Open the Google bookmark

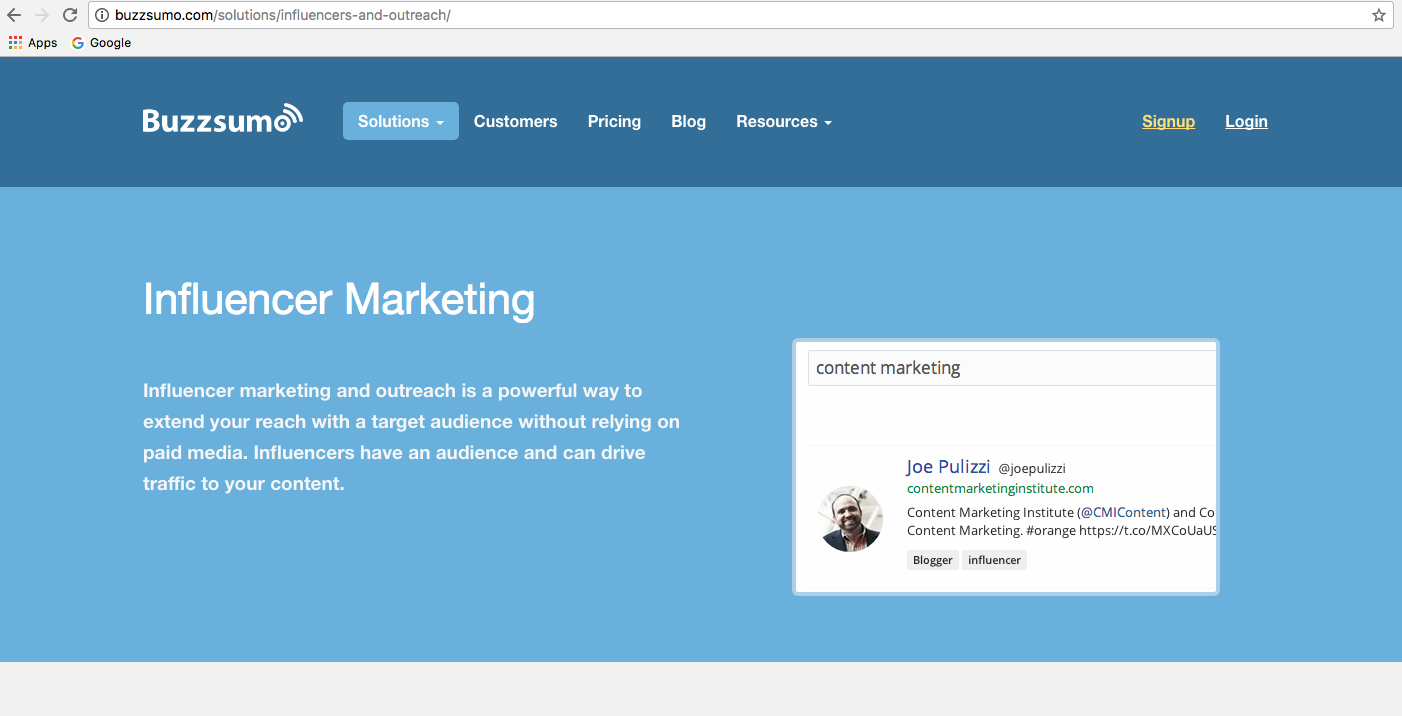[101, 43]
